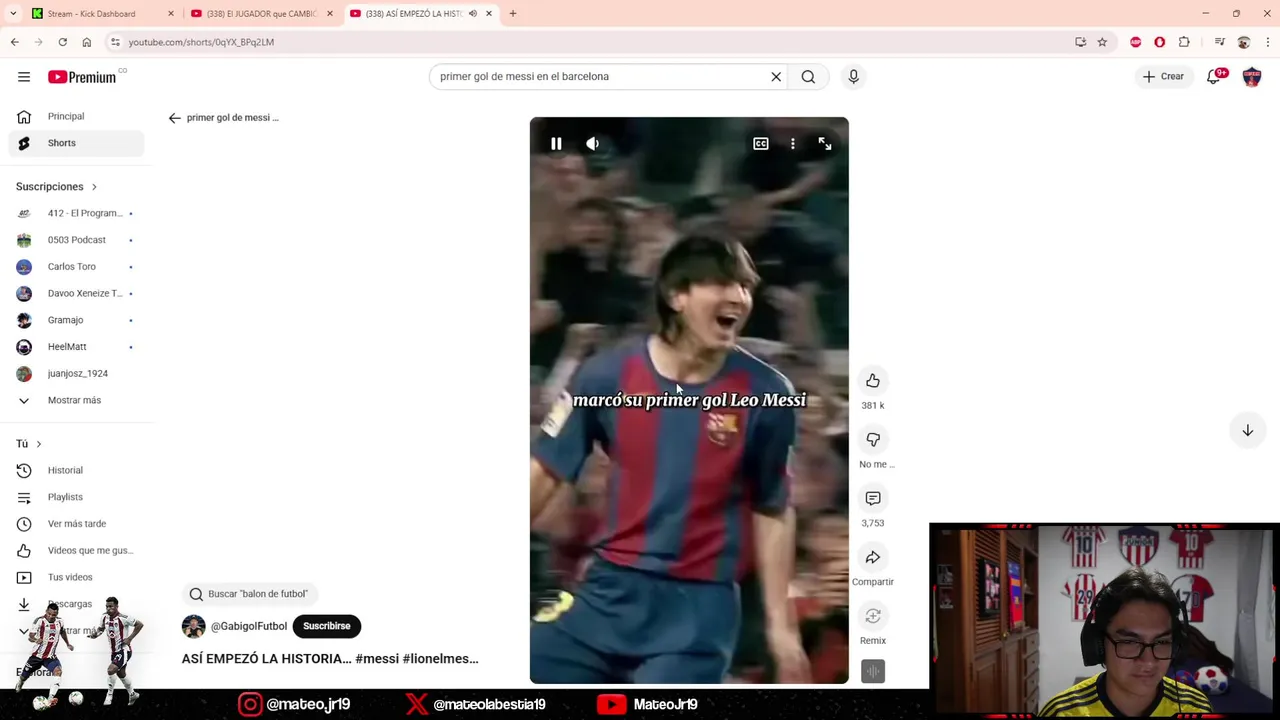Open the Short's three-dot options

[793, 144]
